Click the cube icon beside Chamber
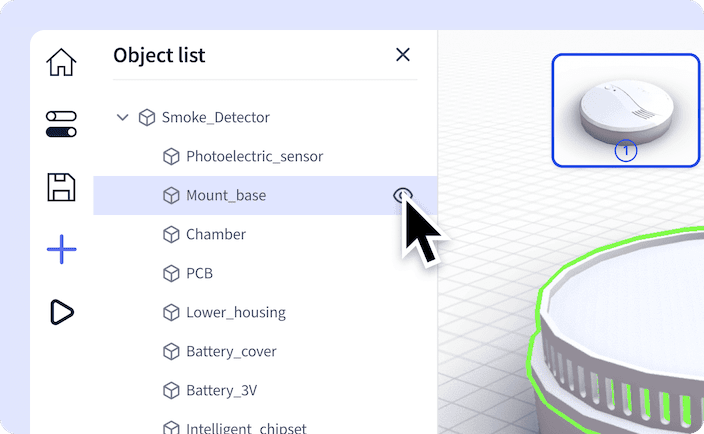 coord(171,235)
